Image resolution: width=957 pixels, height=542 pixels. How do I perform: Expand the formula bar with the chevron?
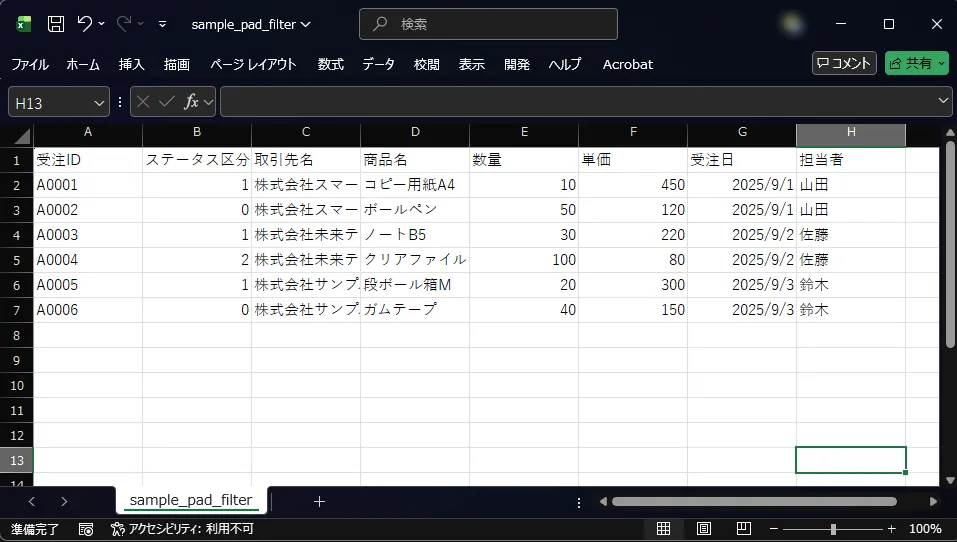(x=944, y=101)
